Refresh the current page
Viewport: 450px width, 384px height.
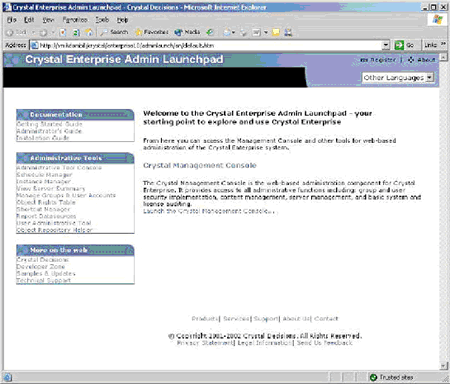click(x=76, y=32)
